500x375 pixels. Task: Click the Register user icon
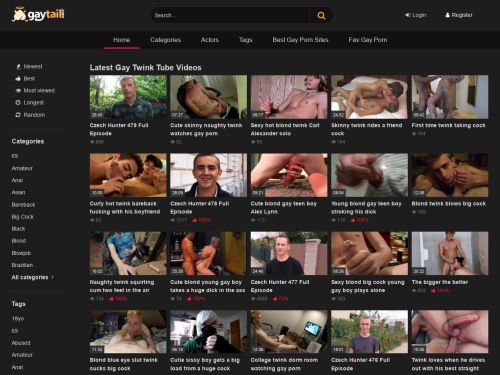point(448,15)
